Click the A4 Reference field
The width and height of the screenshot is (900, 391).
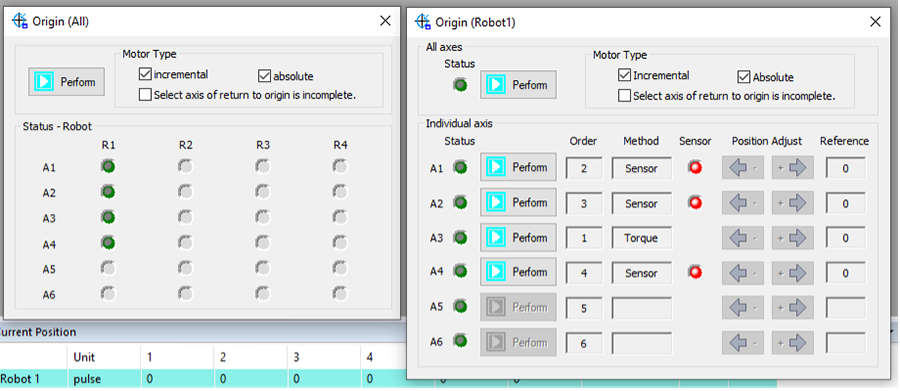pos(846,273)
